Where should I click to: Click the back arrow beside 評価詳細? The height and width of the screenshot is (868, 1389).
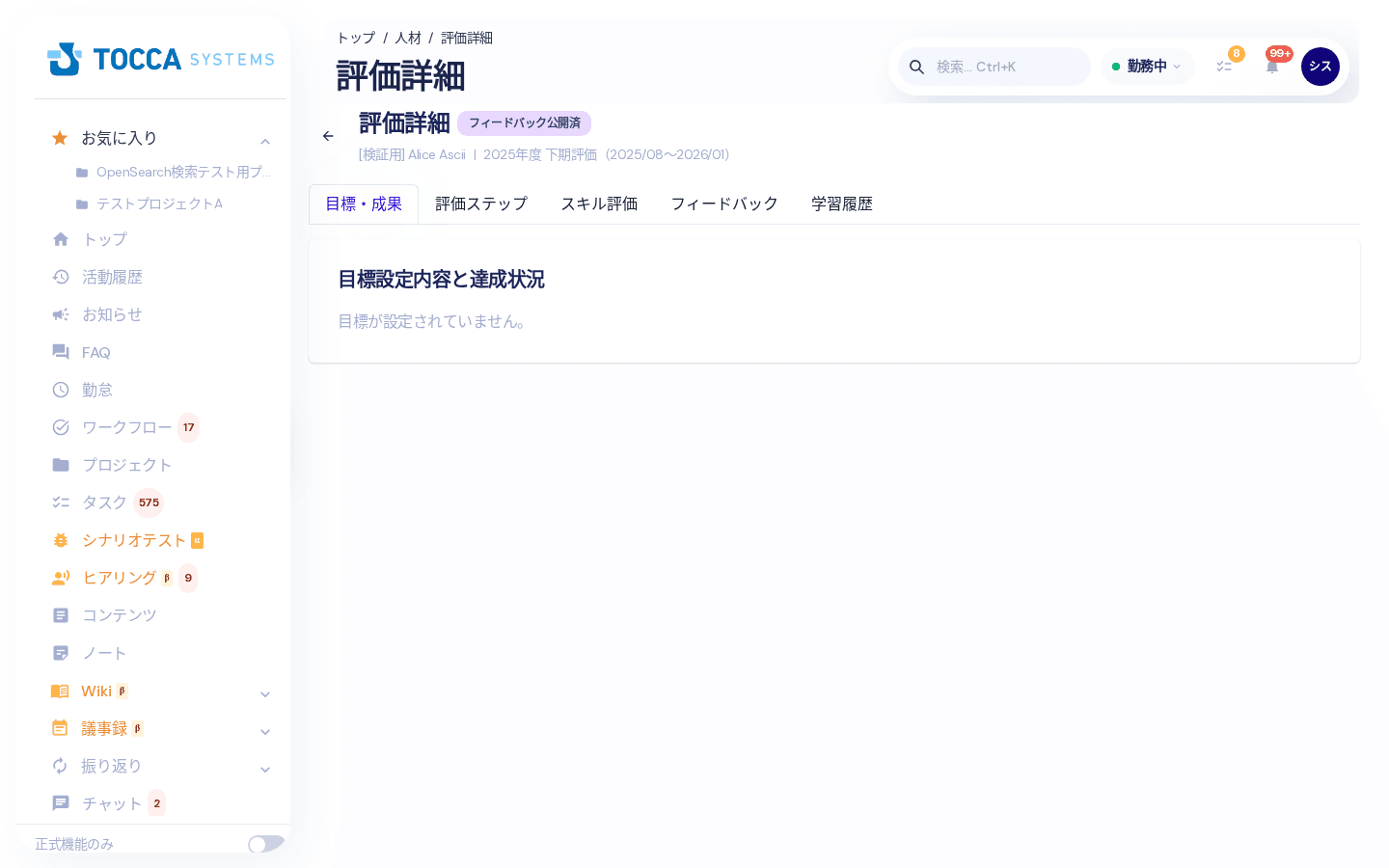pyautogui.click(x=328, y=136)
